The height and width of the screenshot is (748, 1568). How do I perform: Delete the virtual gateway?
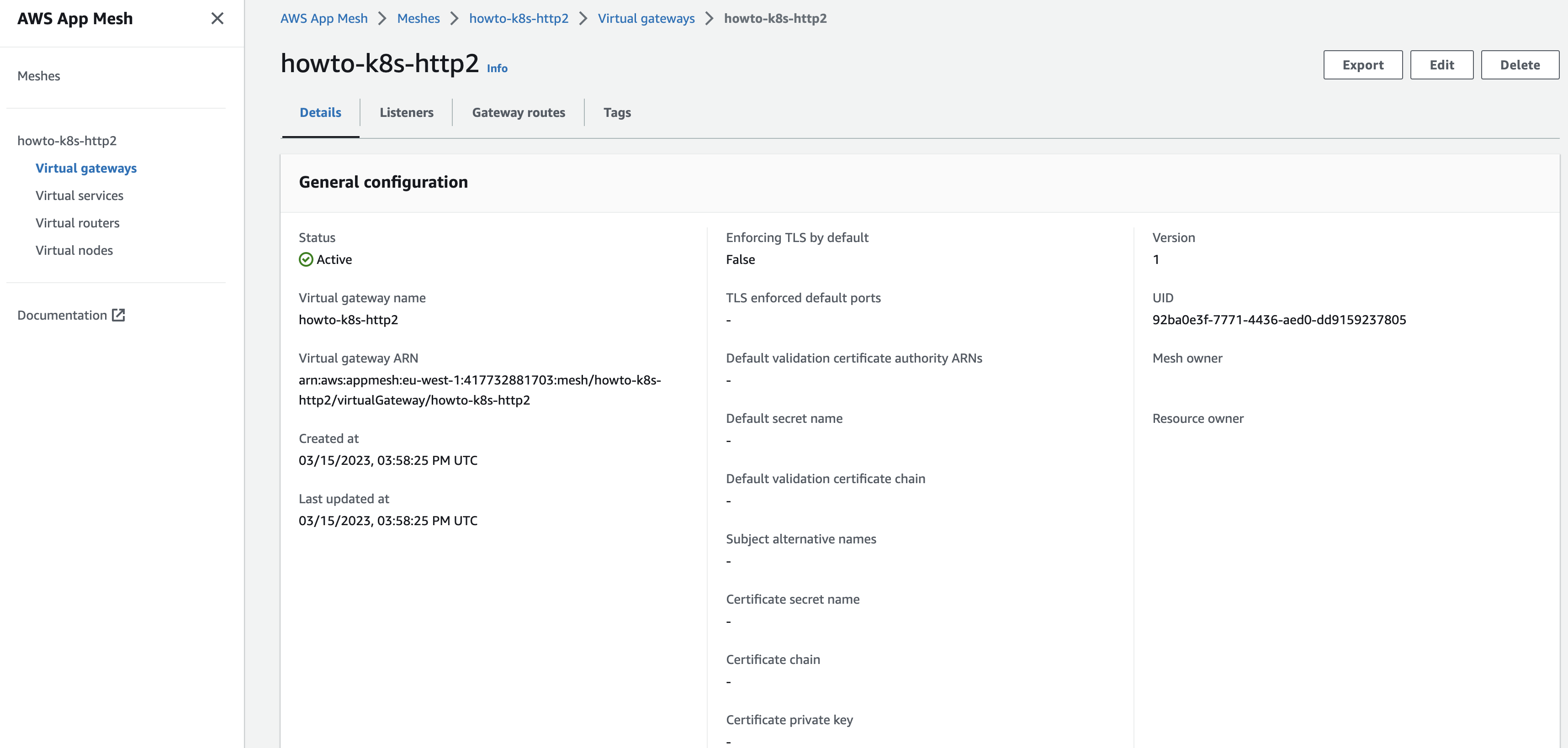point(1520,64)
